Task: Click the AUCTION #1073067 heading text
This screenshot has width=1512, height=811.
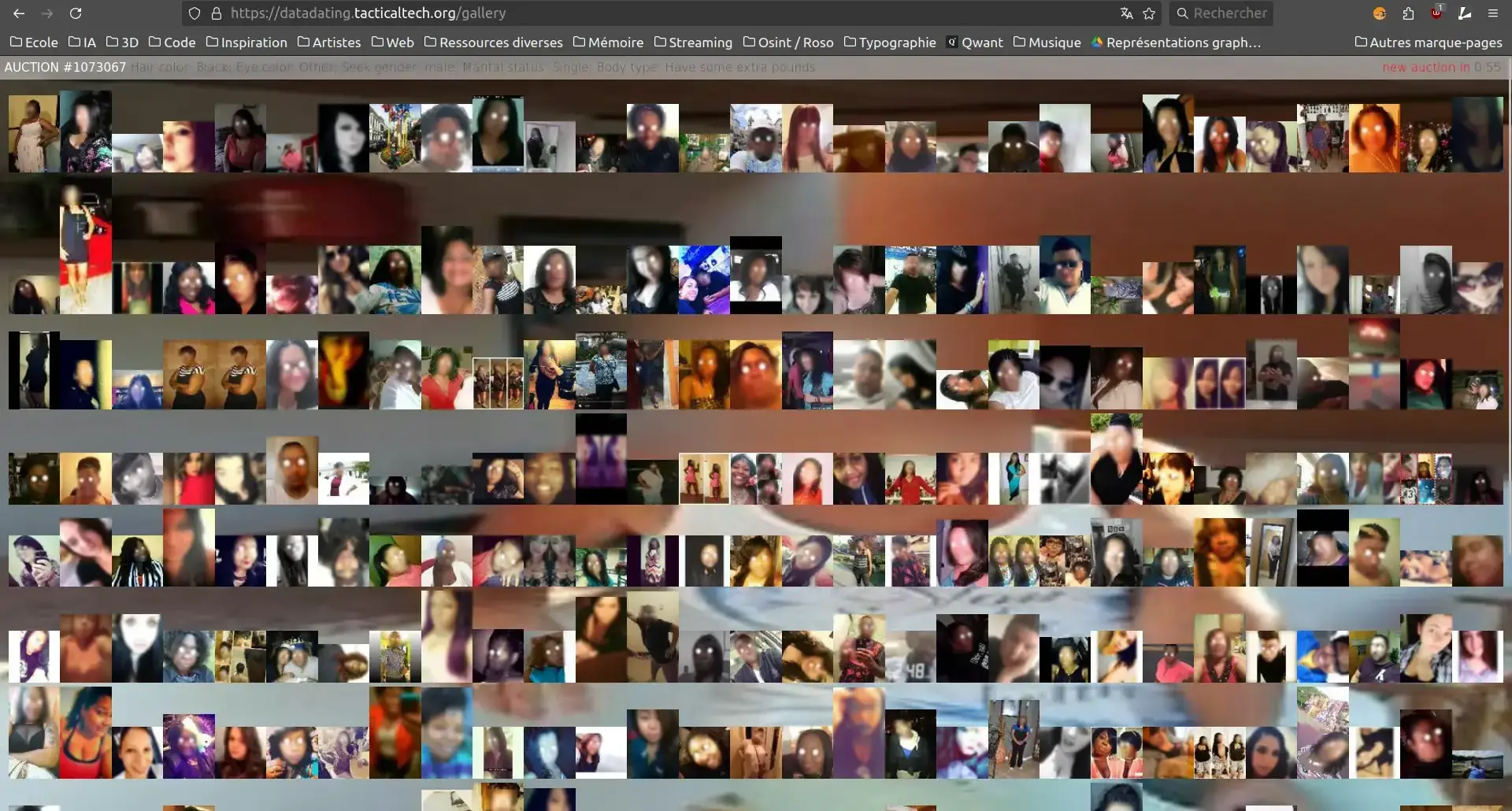Action: tap(65, 68)
